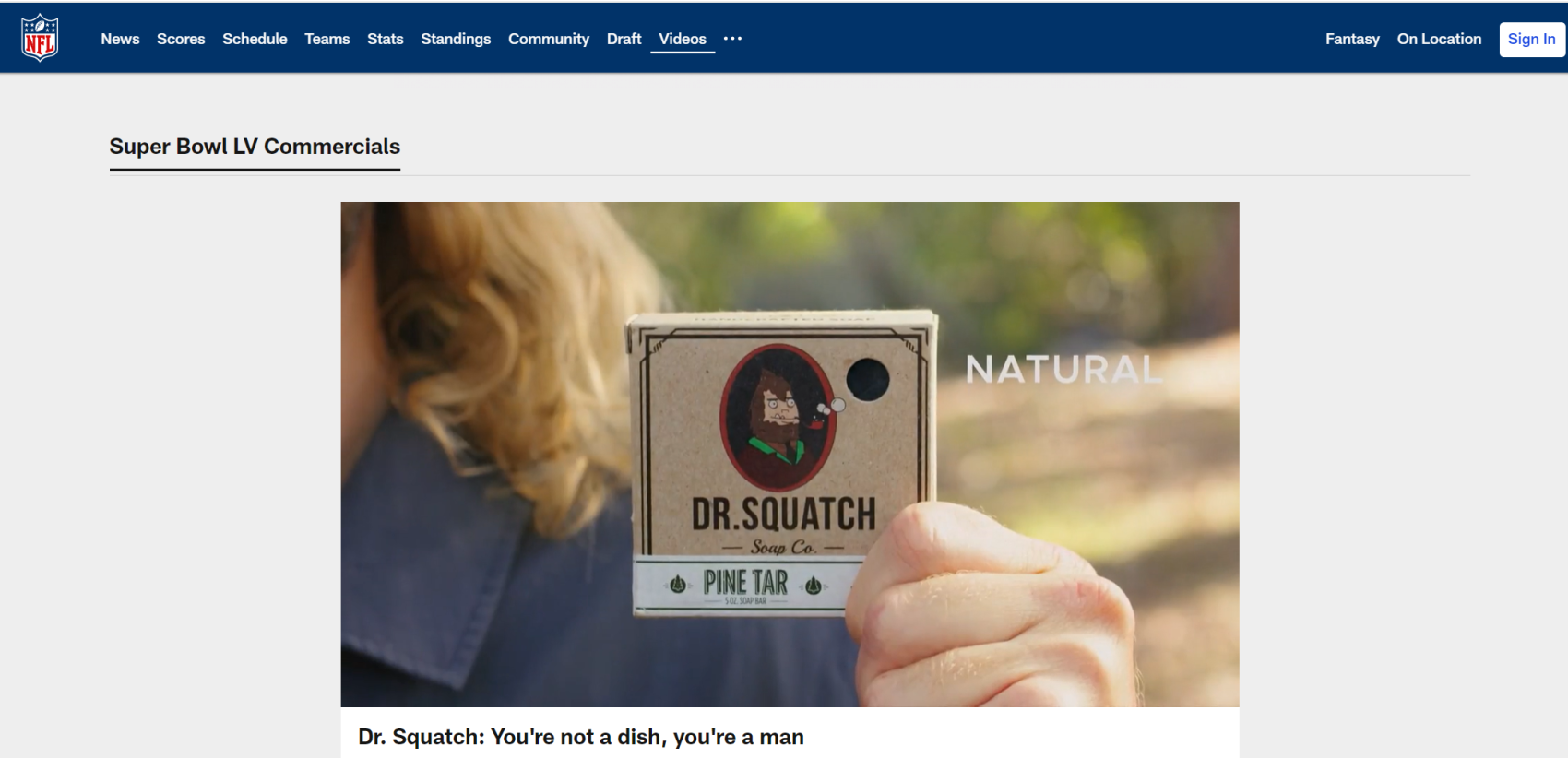The image size is (1568, 758).
Task: Open the News section
Action: pyautogui.click(x=120, y=39)
